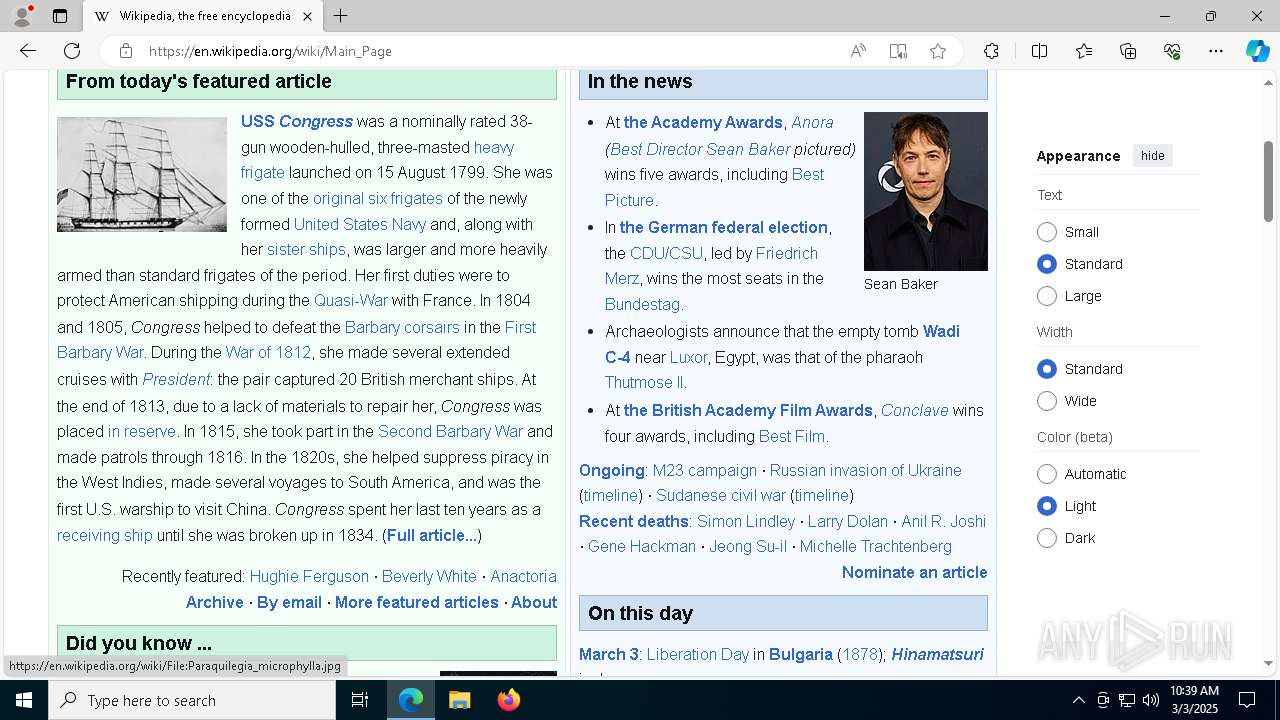Open Read aloud in address bar

click(858, 51)
